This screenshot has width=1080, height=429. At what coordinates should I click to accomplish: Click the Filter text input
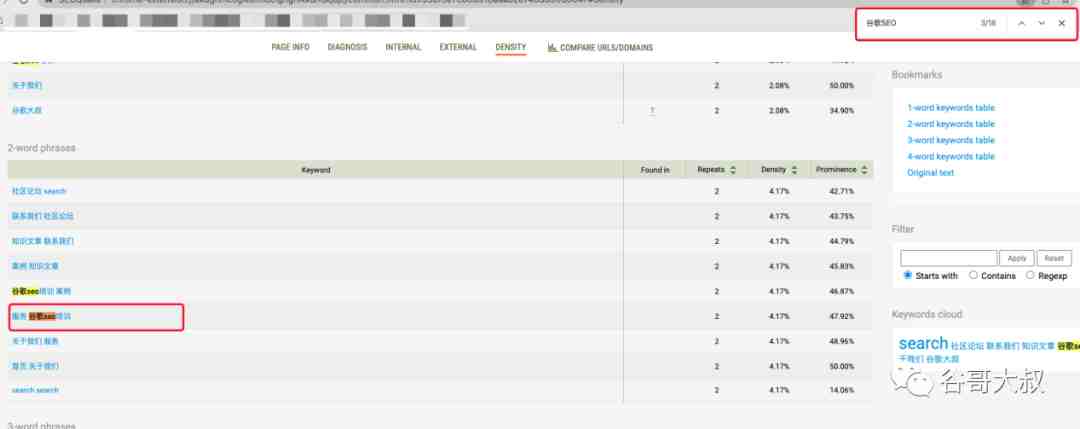pos(948,258)
